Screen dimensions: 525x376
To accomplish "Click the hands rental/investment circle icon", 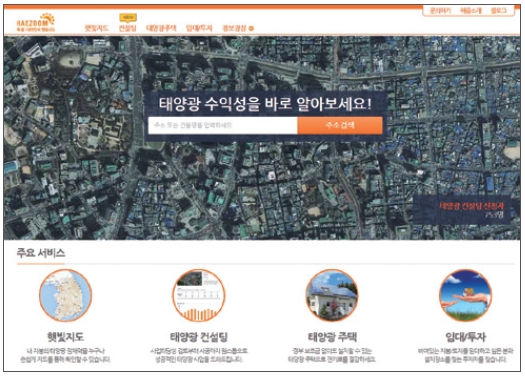I will tap(465, 295).
